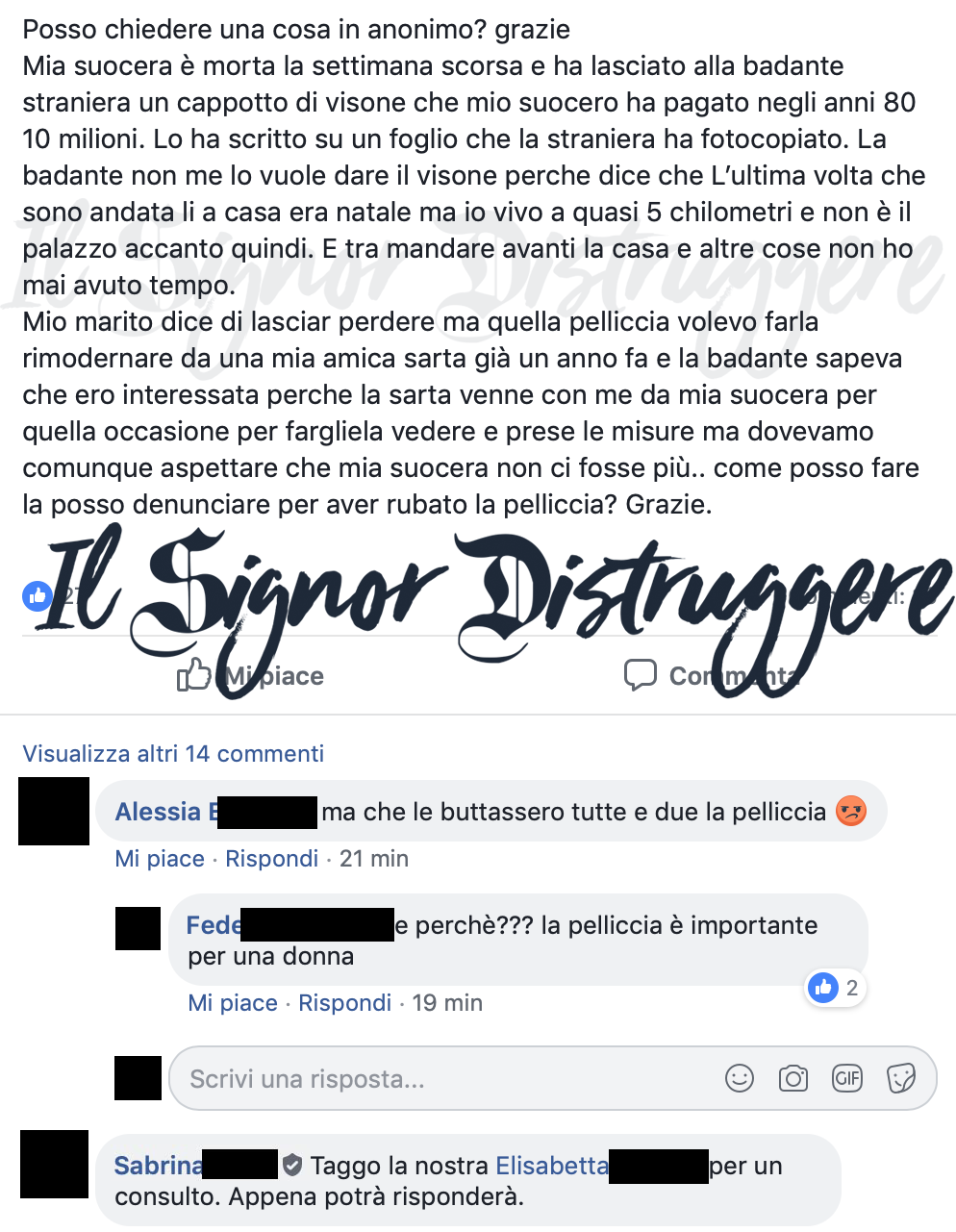Click the blue like reaction icon on post
This screenshot has height=1232, width=956.
[37, 596]
